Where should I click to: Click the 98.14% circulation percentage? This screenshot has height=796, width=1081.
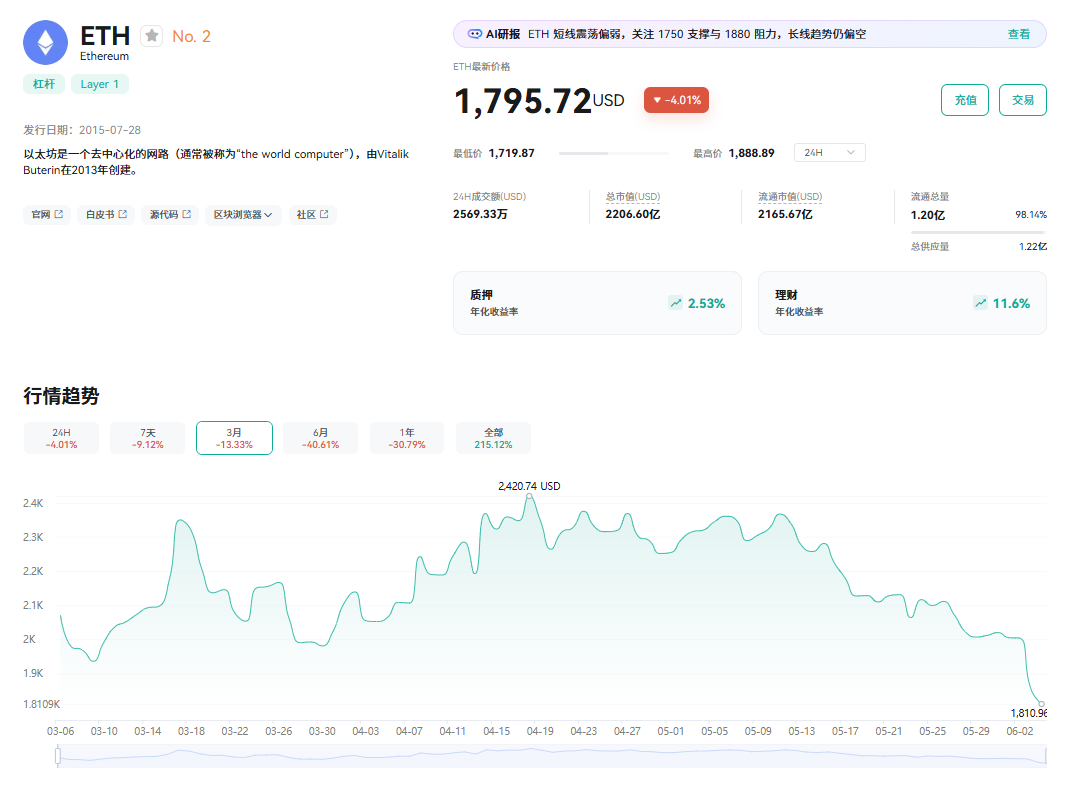point(1031,214)
